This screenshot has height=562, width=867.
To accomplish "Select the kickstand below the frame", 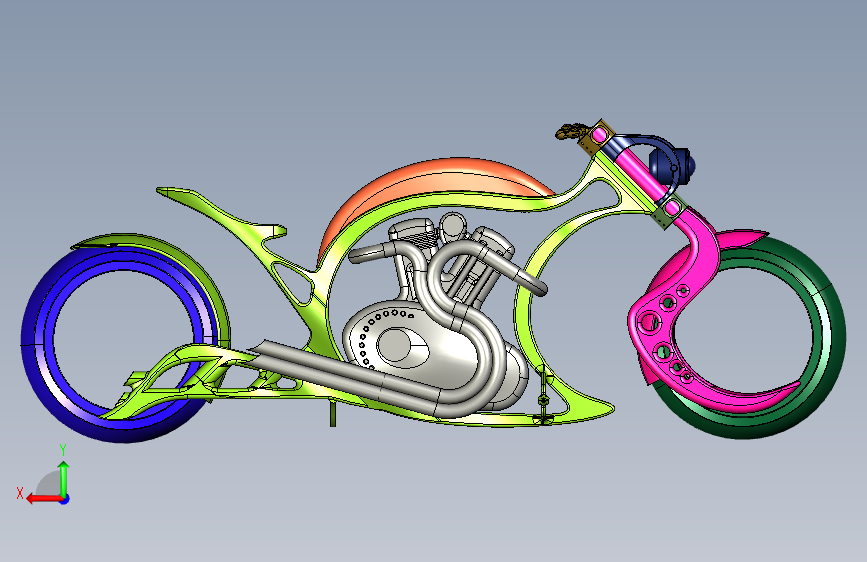I will (333, 414).
